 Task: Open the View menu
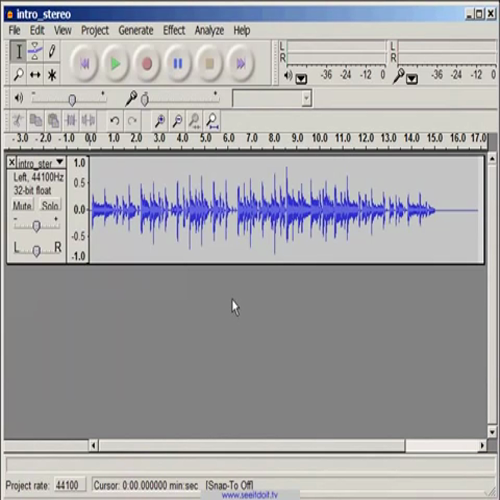coord(63,31)
